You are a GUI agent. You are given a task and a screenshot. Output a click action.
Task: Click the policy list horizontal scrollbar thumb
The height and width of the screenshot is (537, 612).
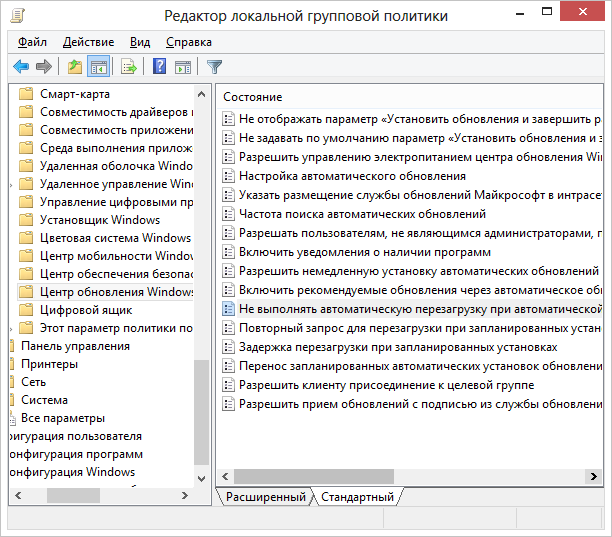pyautogui.click(x=314, y=476)
